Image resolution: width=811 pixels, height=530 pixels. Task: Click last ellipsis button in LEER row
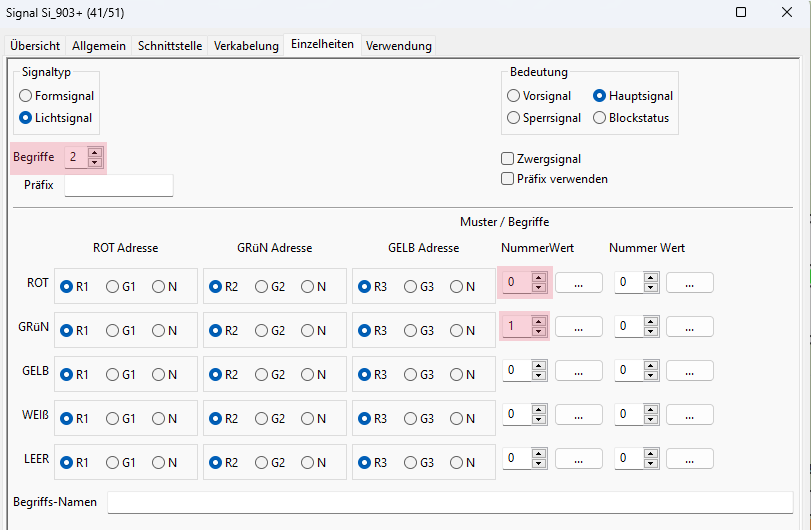coord(689,459)
